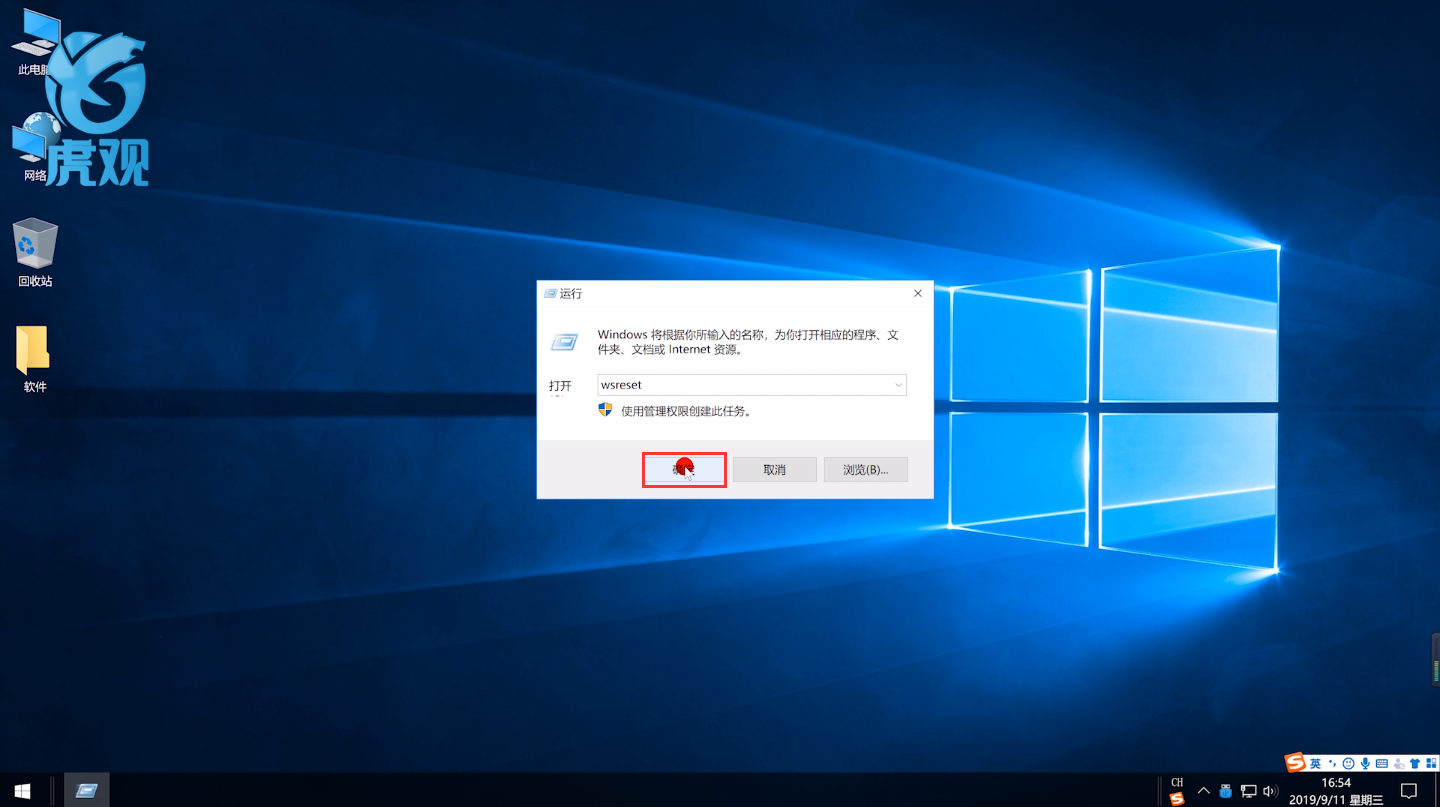The height and width of the screenshot is (807, 1440).
Task: Open the soft keyboard icon on IME bar
Action: [1382, 764]
